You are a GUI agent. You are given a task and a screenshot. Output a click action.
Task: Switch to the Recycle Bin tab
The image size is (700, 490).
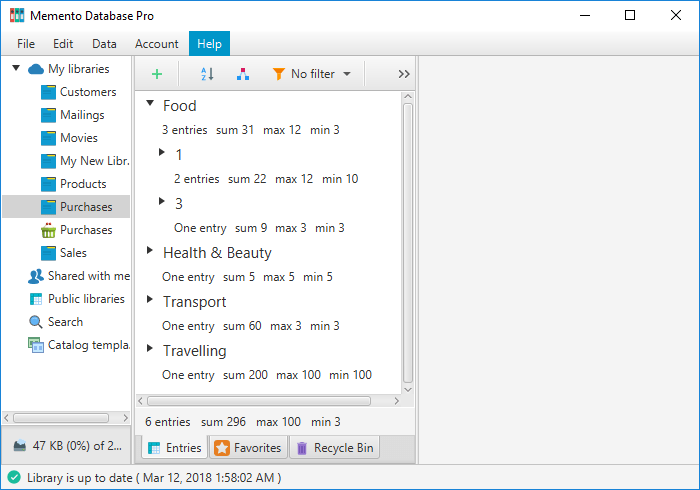point(334,448)
